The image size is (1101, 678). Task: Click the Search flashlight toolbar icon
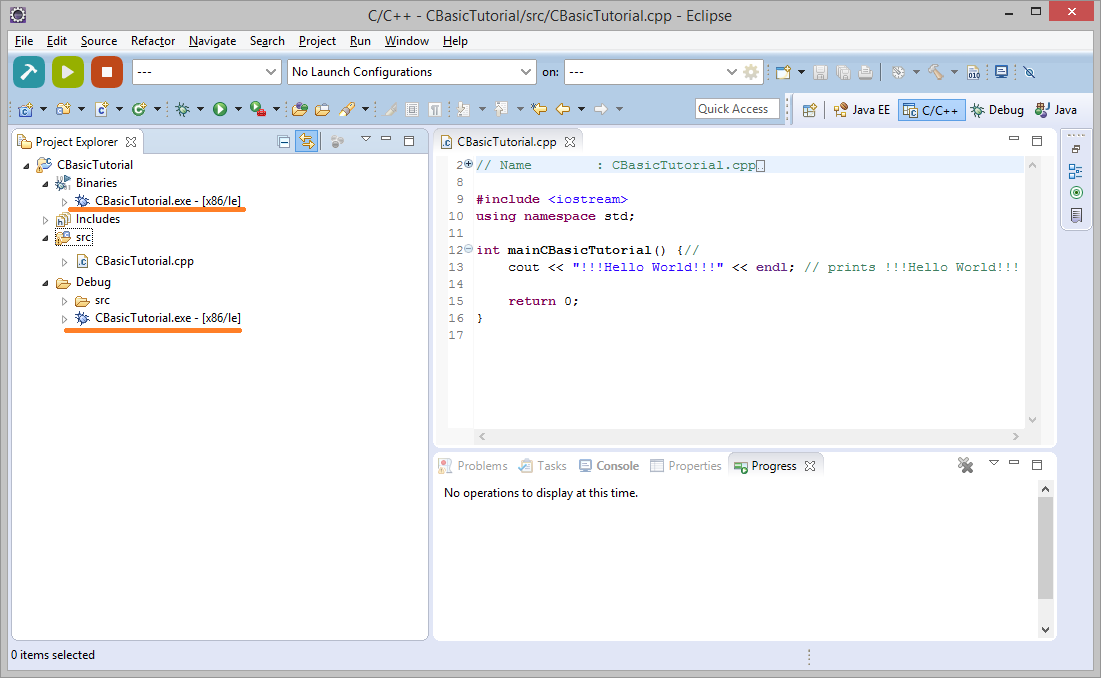click(x=347, y=109)
